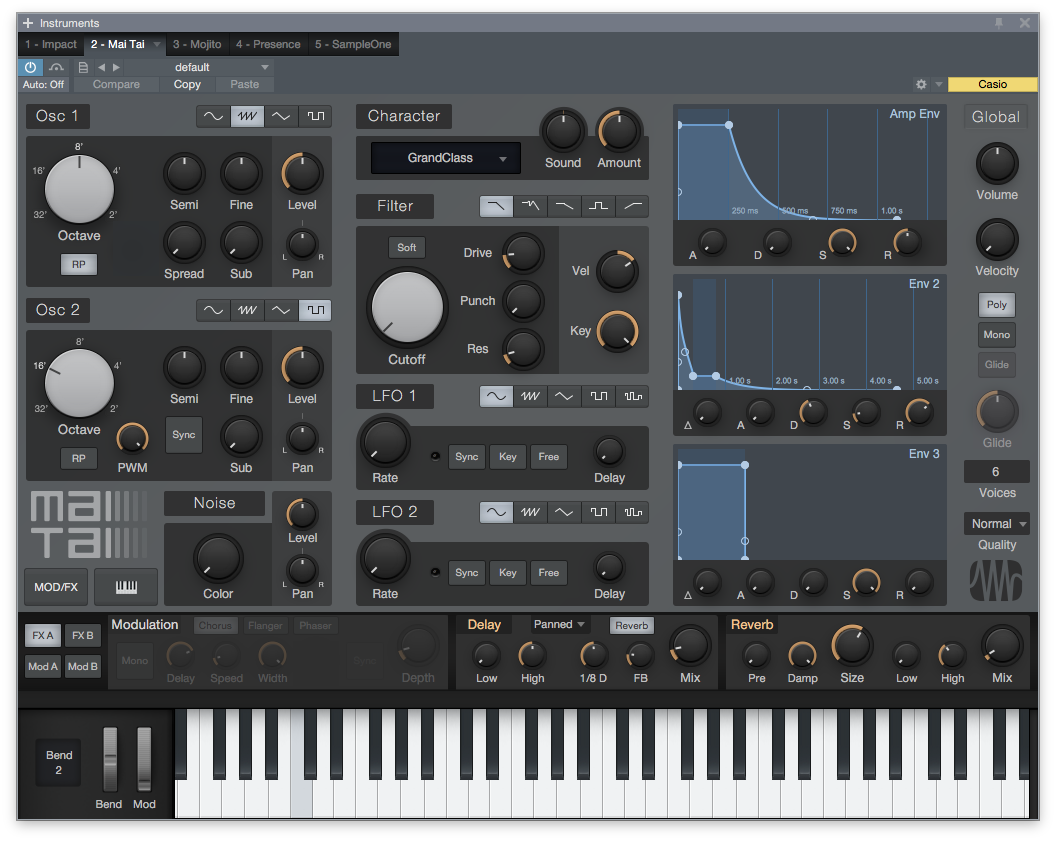Viewport: 1056px width, 841px height.
Task: Toggle the Soft filter button
Action: pyautogui.click(x=406, y=247)
